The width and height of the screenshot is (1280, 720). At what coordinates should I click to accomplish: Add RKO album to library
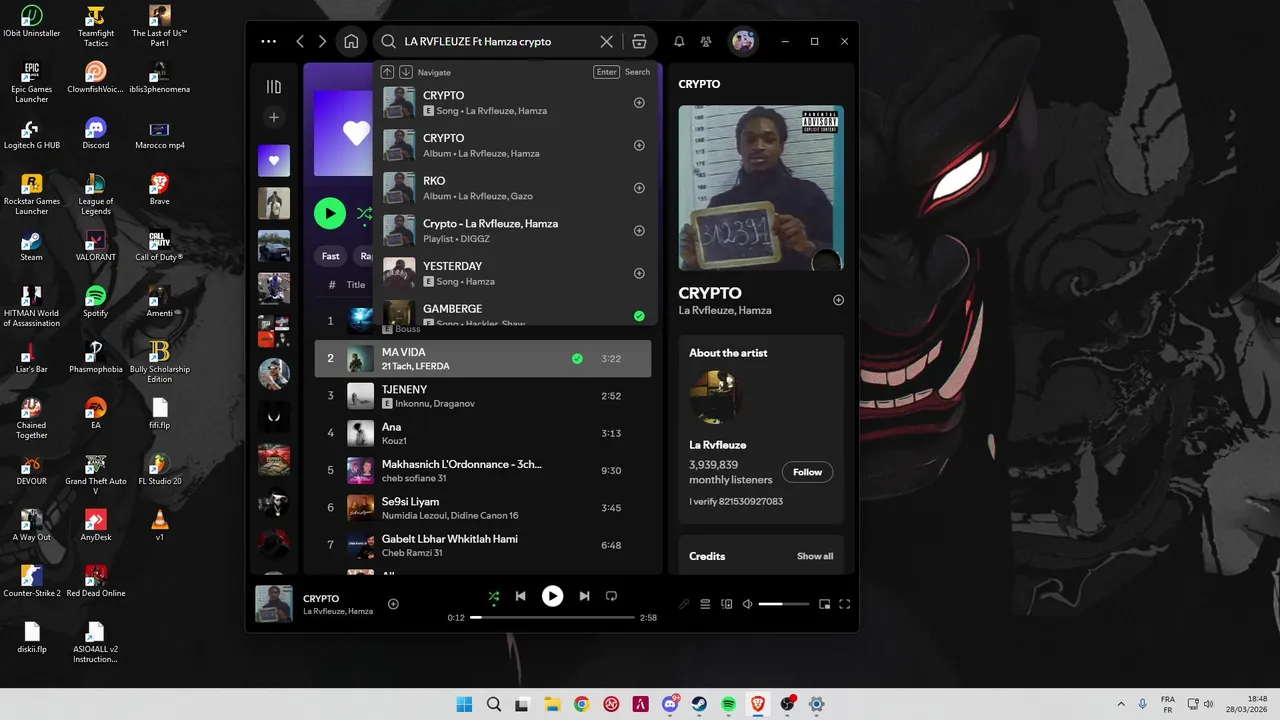click(639, 188)
